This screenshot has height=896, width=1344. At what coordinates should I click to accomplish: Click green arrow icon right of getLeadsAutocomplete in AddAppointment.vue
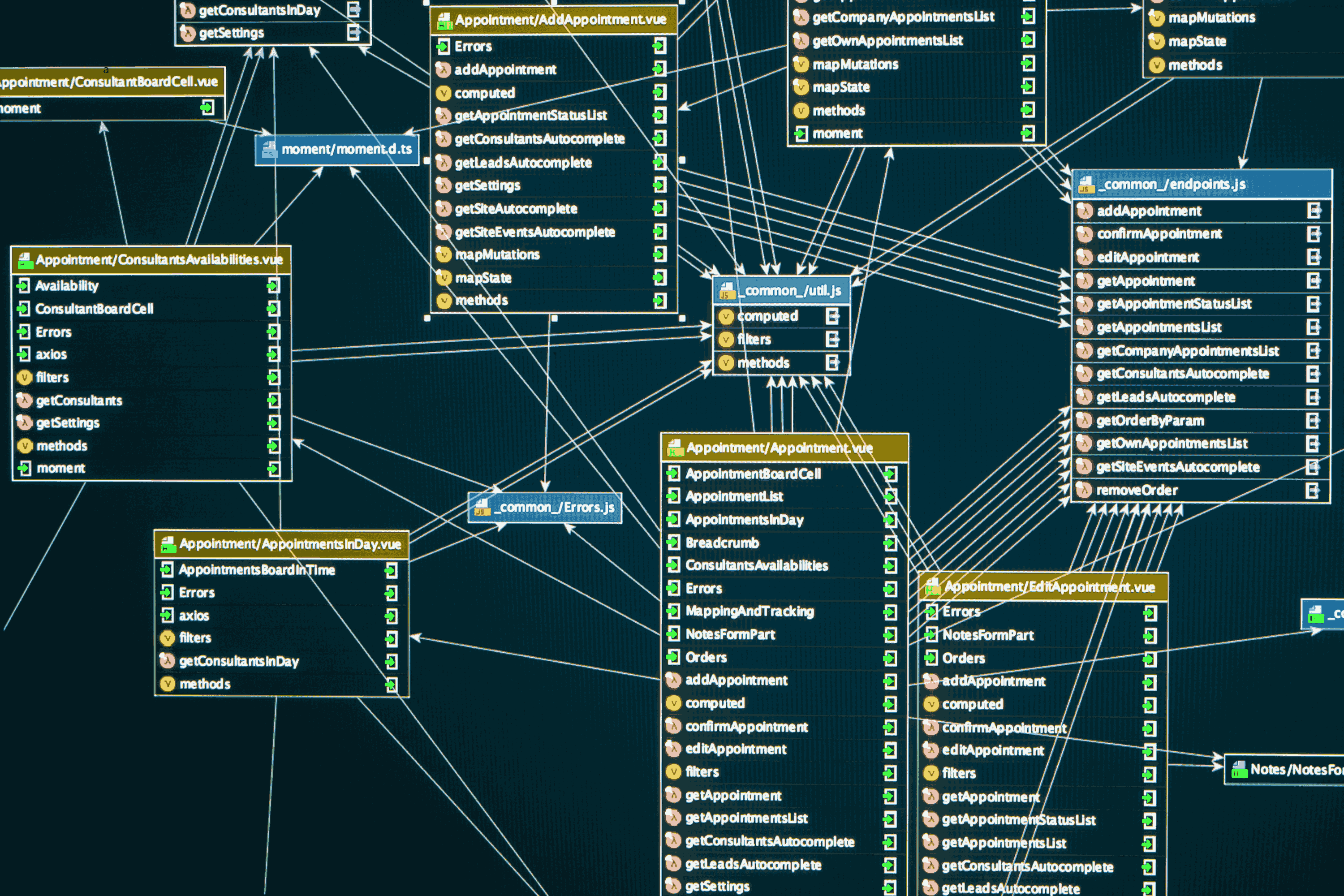point(659,162)
